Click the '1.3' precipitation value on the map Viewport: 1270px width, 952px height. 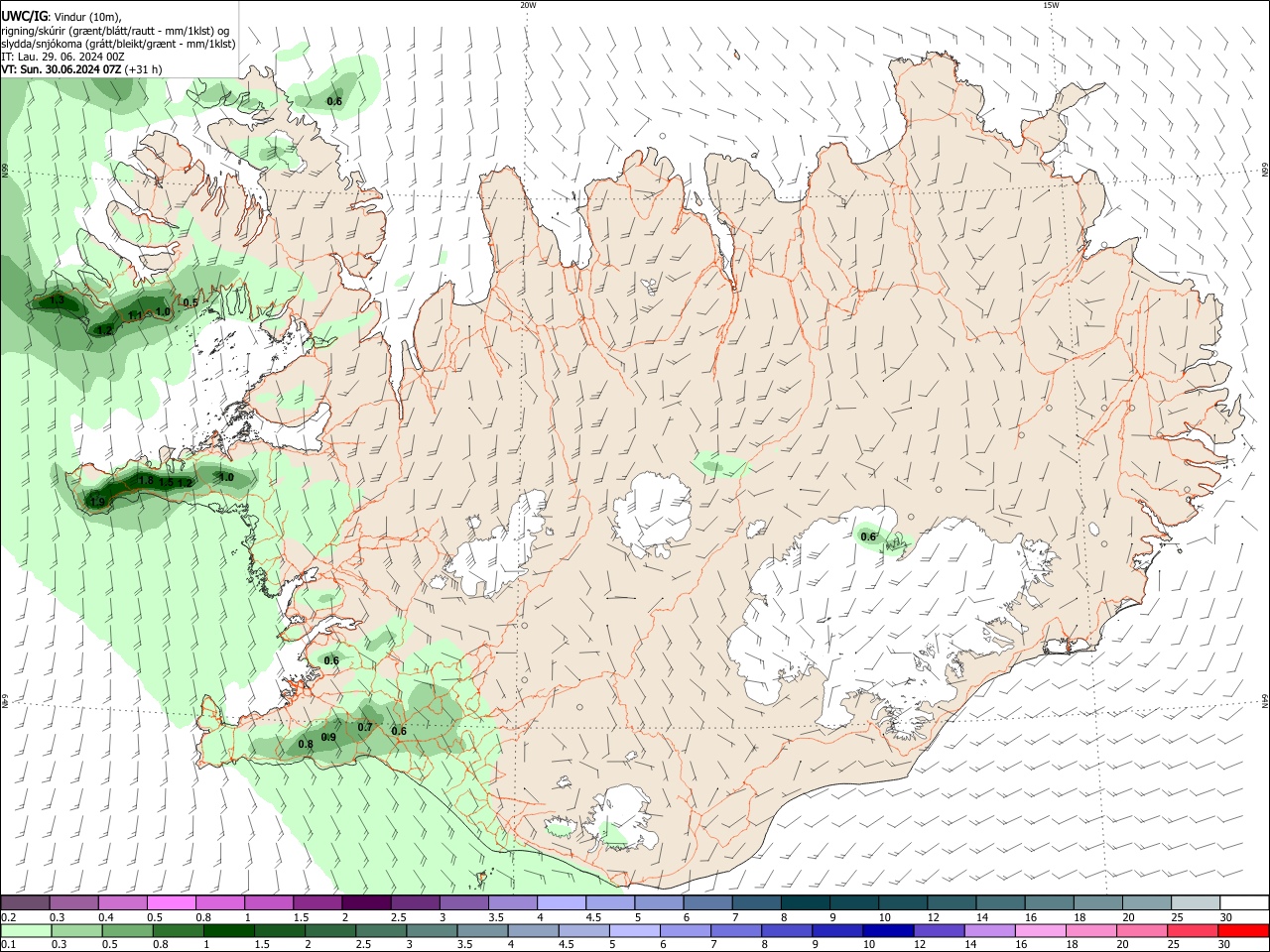57,300
